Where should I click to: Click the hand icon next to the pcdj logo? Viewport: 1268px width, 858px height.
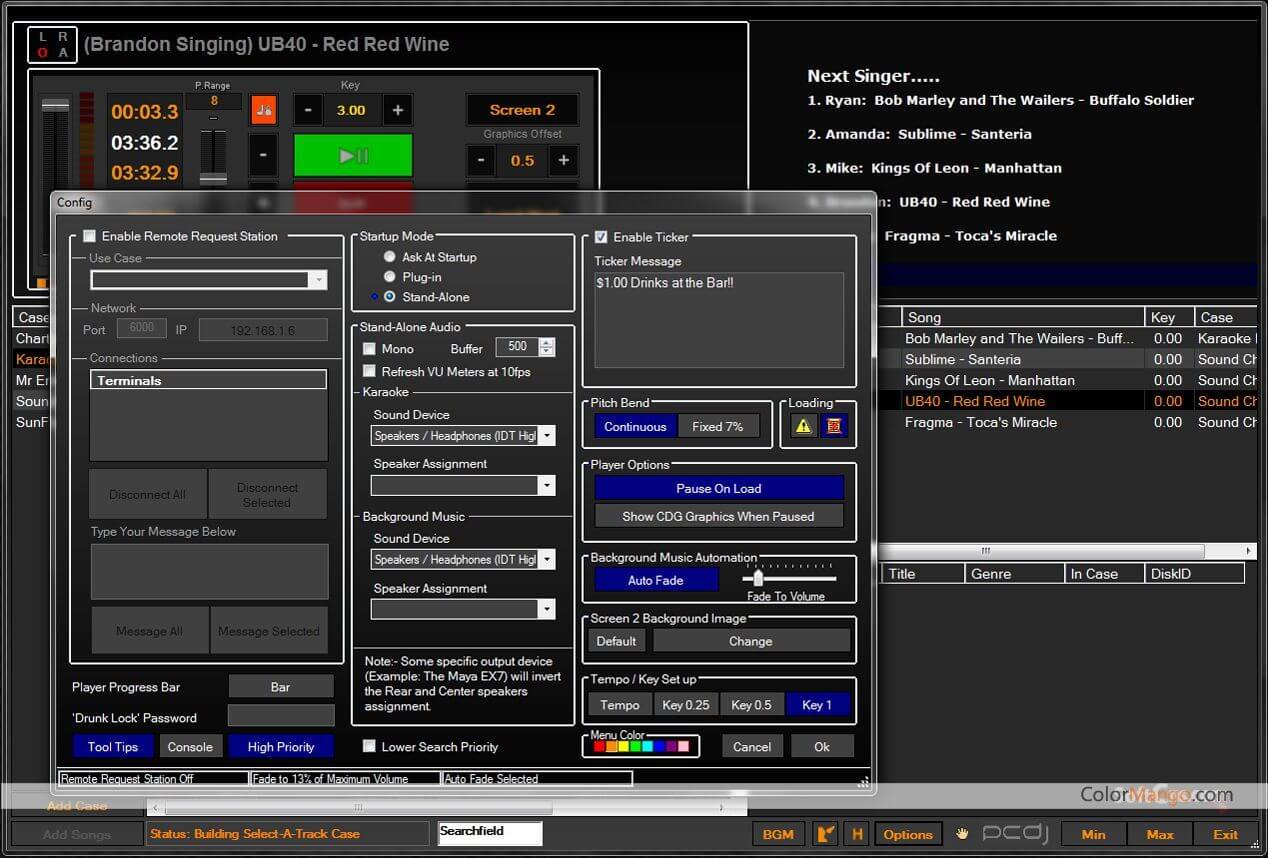click(x=961, y=833)
